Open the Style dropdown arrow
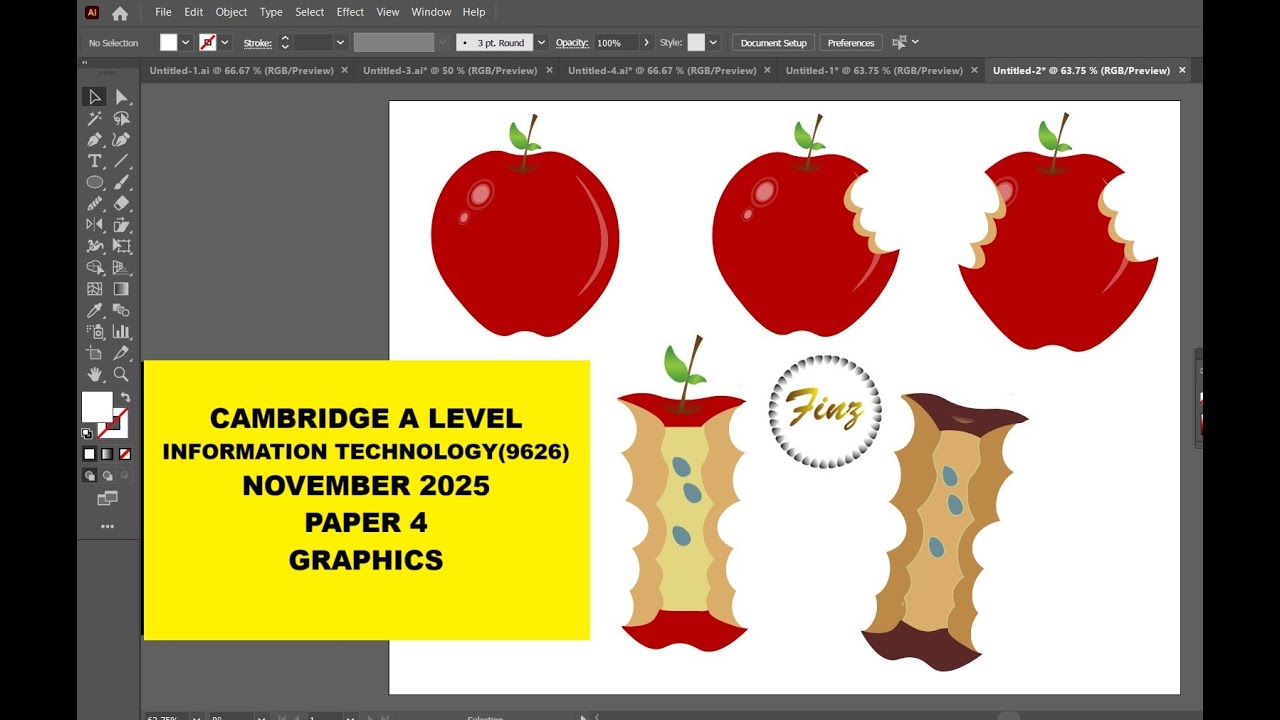Screen dimensions: 1280x720 pos(712,43)
